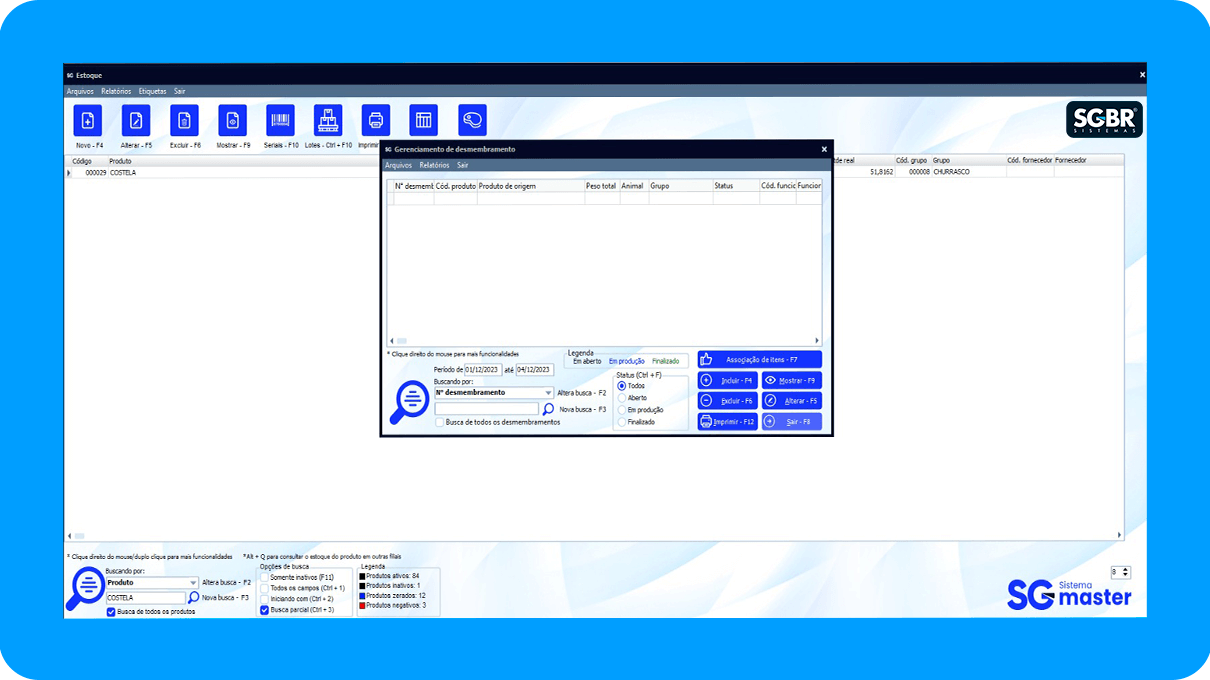Click the magnifier icon beside Nova busca - F3 in dialog
1210x680 pixels.
(x=548, y=409)
